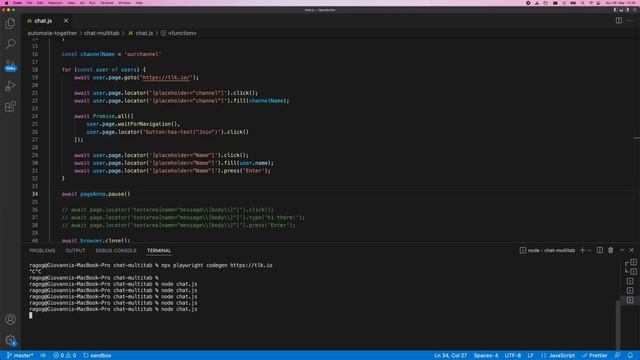Open the Extensions view

point(10,107)
